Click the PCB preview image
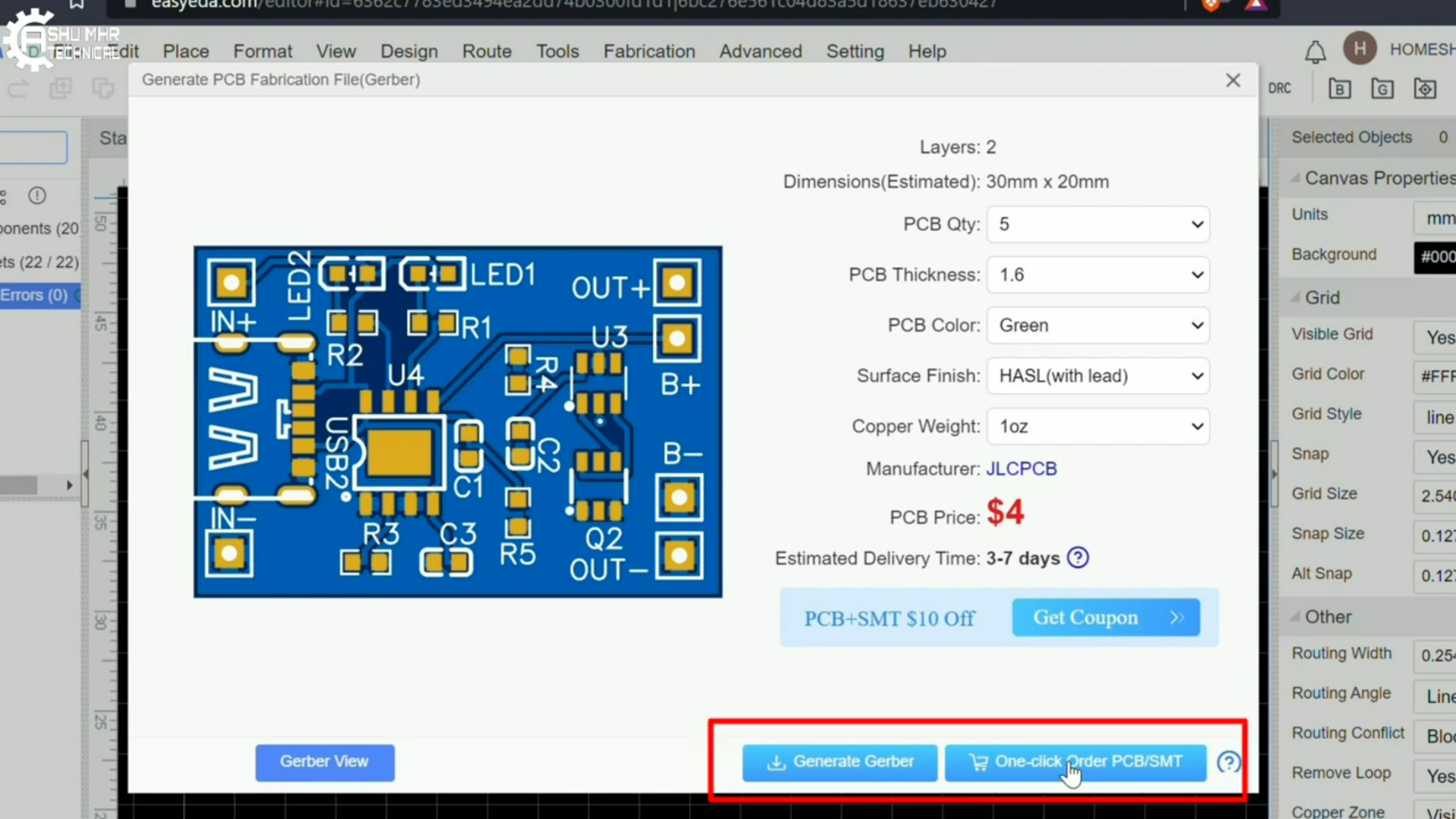The image size is (1456, 819). point(457,422)
